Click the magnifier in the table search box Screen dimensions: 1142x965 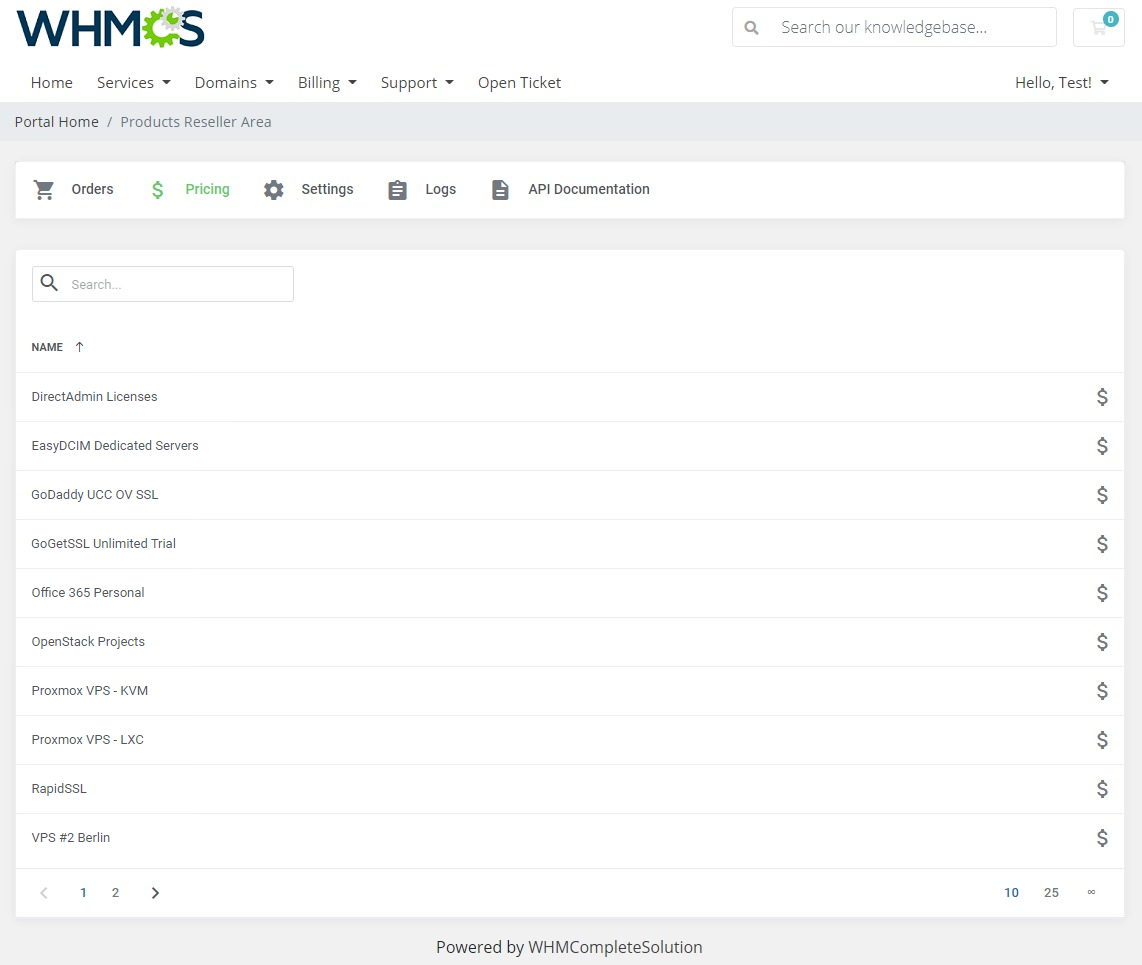point(49,283)
